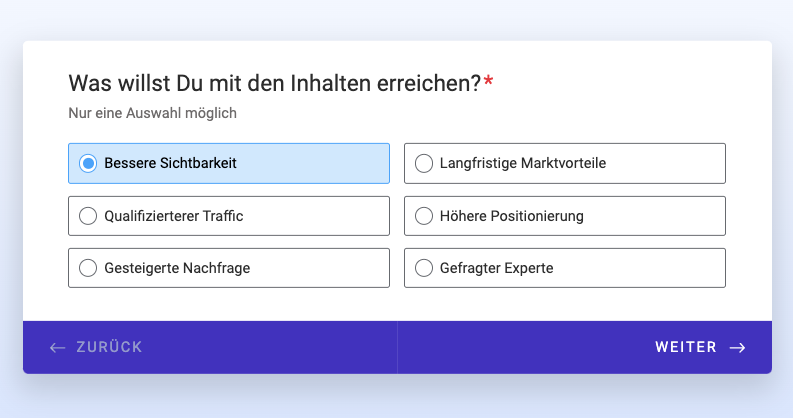Click the hint Nur eine Auswahl möglich
Screen dimensions: 793x418
point(152,113)
